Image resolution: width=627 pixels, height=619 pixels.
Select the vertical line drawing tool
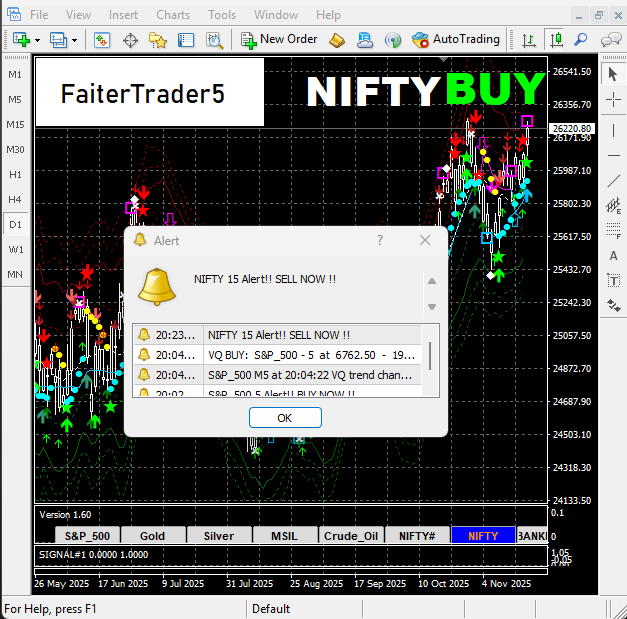click(x=614, y=128)
